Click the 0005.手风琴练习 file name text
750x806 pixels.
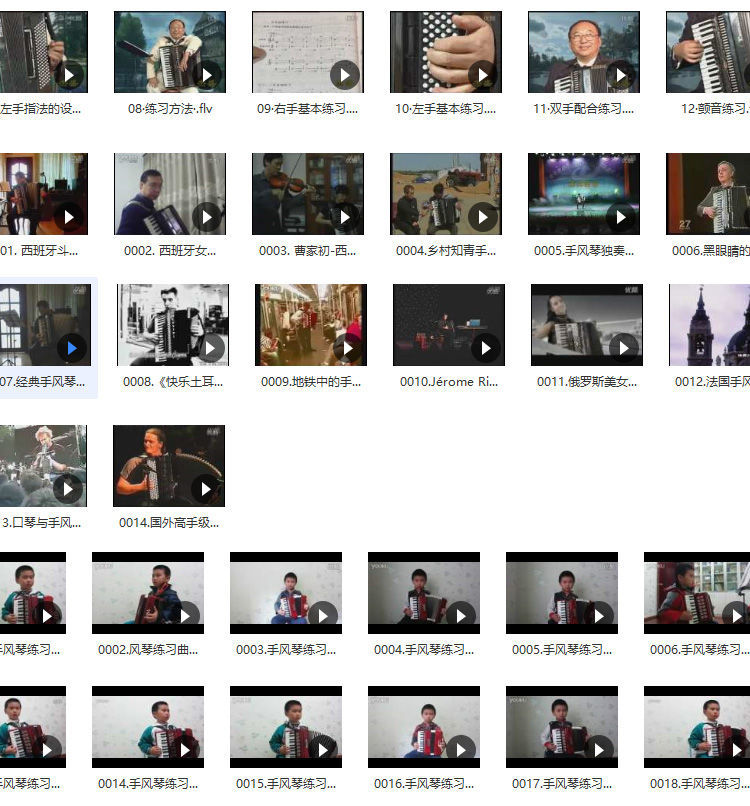(x=561, y=650)
